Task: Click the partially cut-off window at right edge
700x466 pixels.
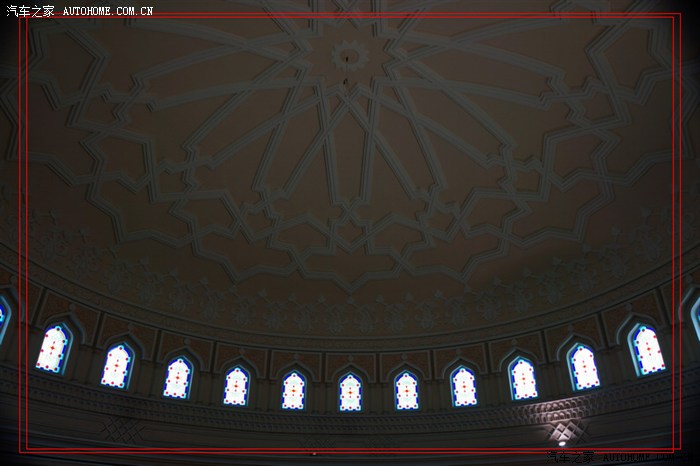Action: (x=696, y=318)
